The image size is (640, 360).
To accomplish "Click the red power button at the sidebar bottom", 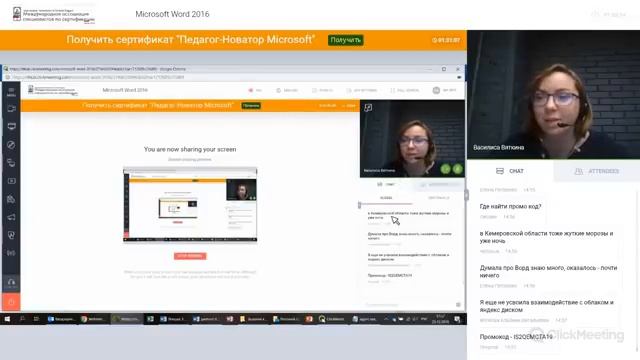I will click(x=11, y=302).
